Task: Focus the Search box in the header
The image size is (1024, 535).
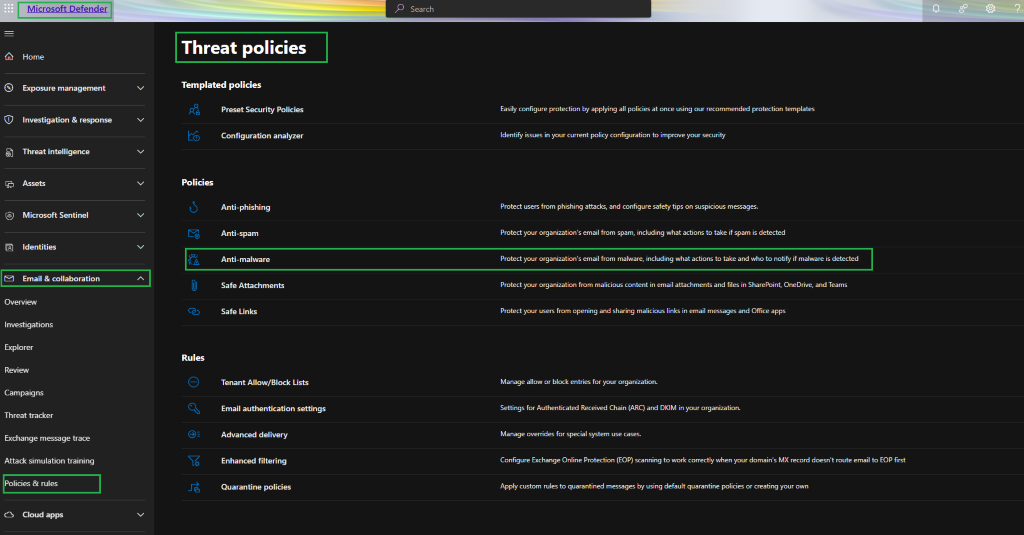Action: (519, 9)
